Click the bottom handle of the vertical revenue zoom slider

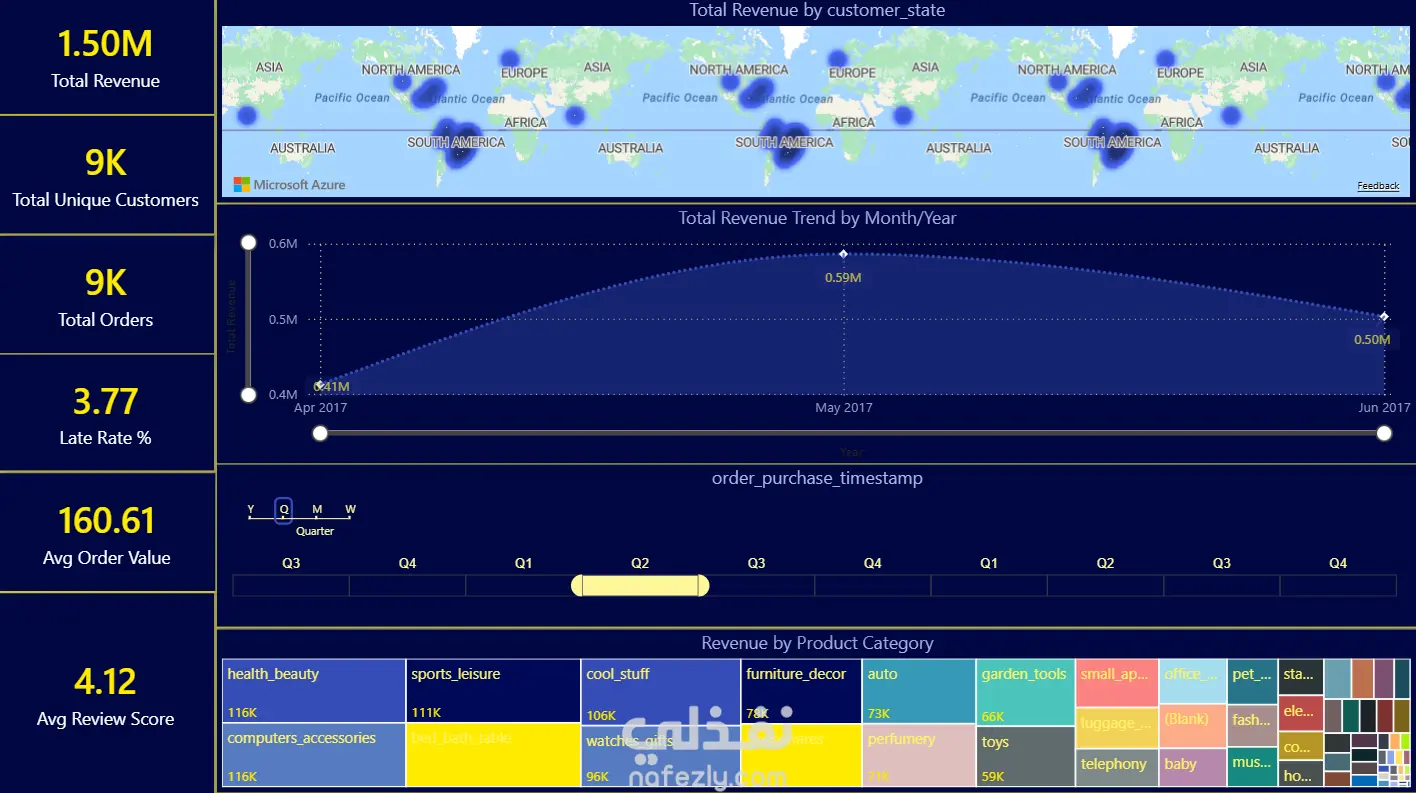pos(249,395)
